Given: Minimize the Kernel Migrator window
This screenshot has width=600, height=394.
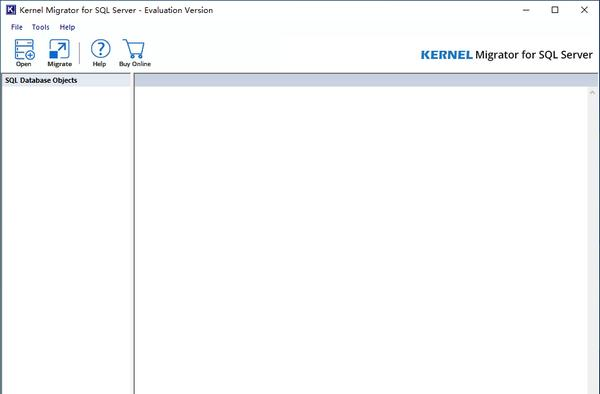Looking at the screenshot, I should click(x=526, y=10).
